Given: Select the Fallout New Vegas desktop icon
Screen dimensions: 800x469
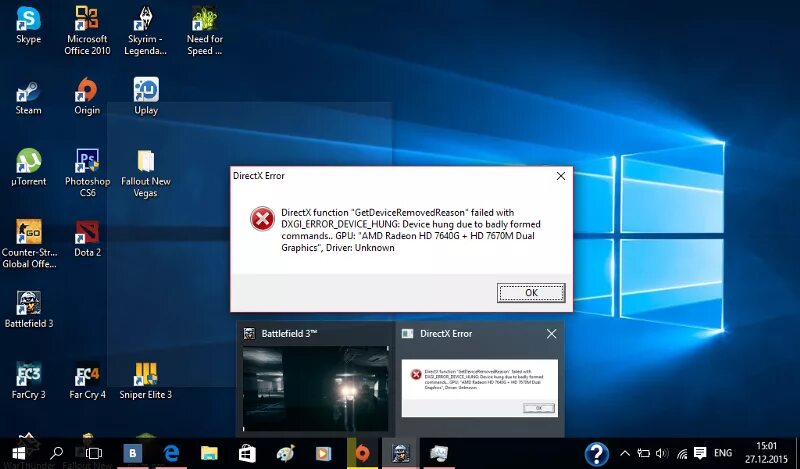Looking at the screenshot, I should pyautogui.click(x=145, y=172).
